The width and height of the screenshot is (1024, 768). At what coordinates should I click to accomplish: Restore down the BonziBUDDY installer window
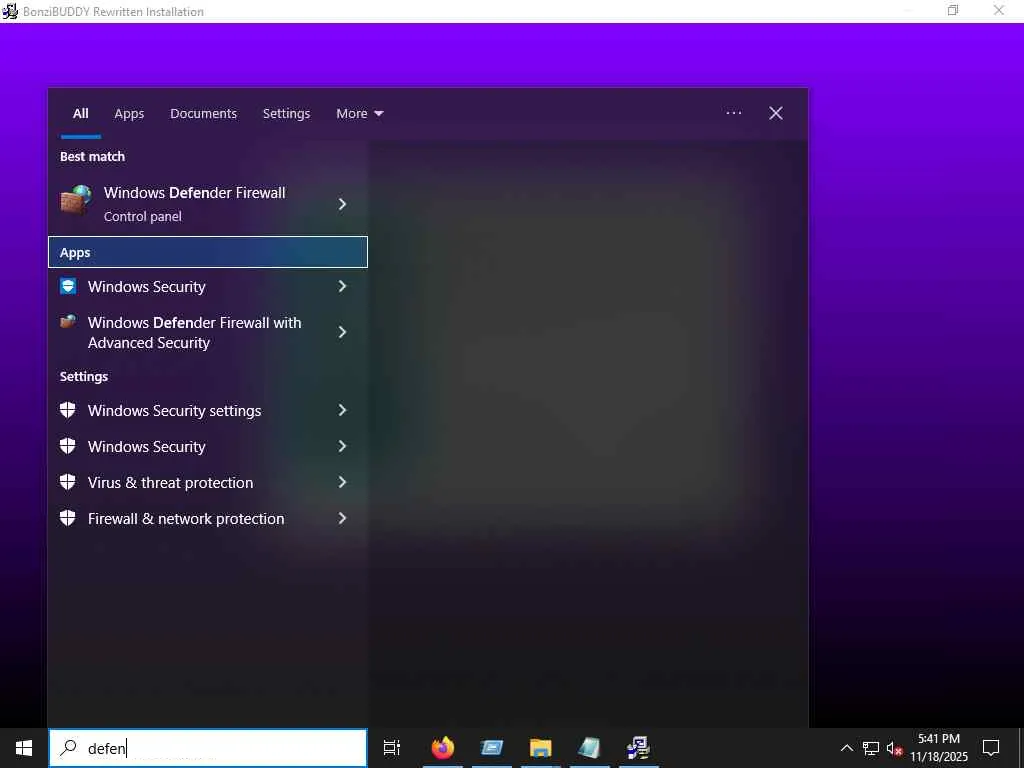tap(953, 10)
